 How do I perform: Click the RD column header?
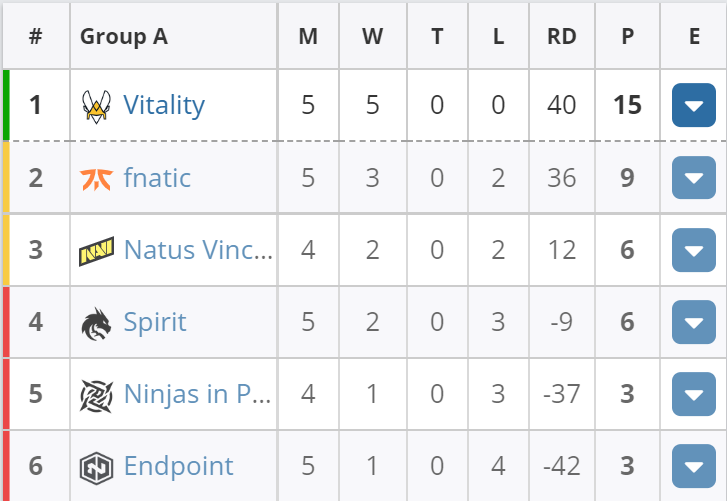pyautogui.click(x=561, y=36)
